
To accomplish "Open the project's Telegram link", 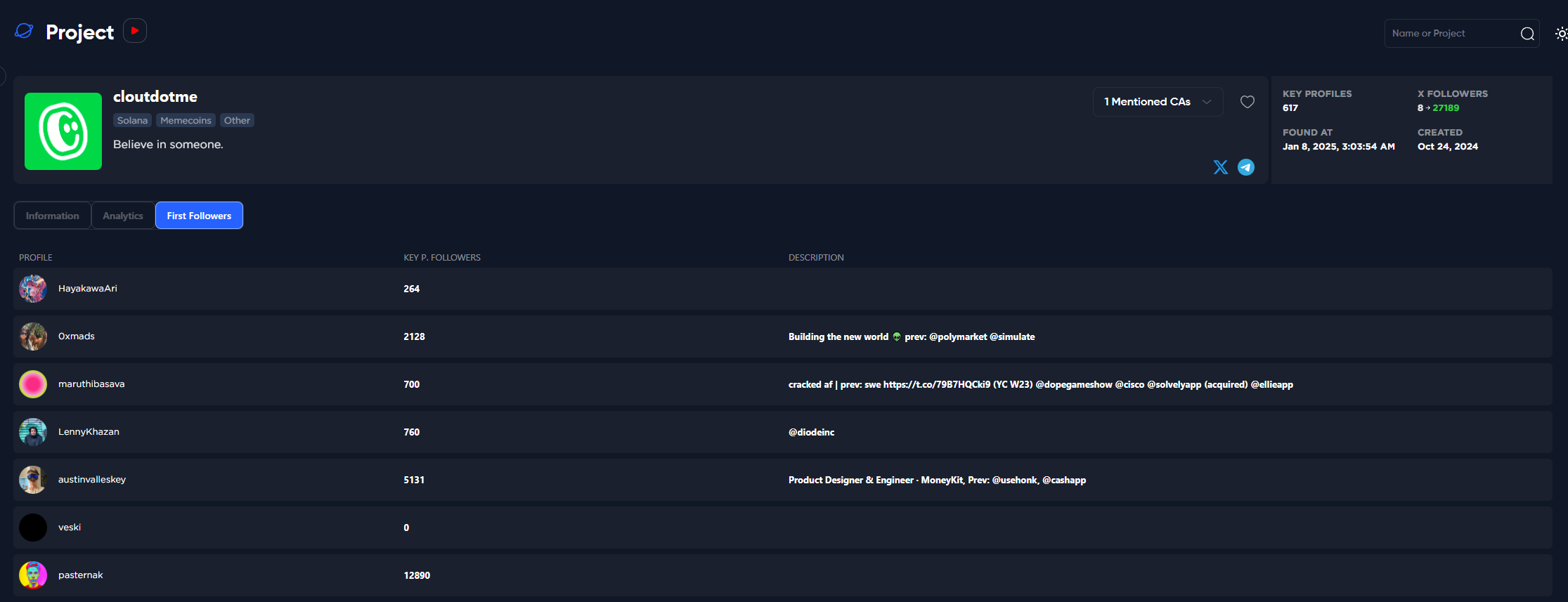I will pyautogui.click(x=1245, y=167).
